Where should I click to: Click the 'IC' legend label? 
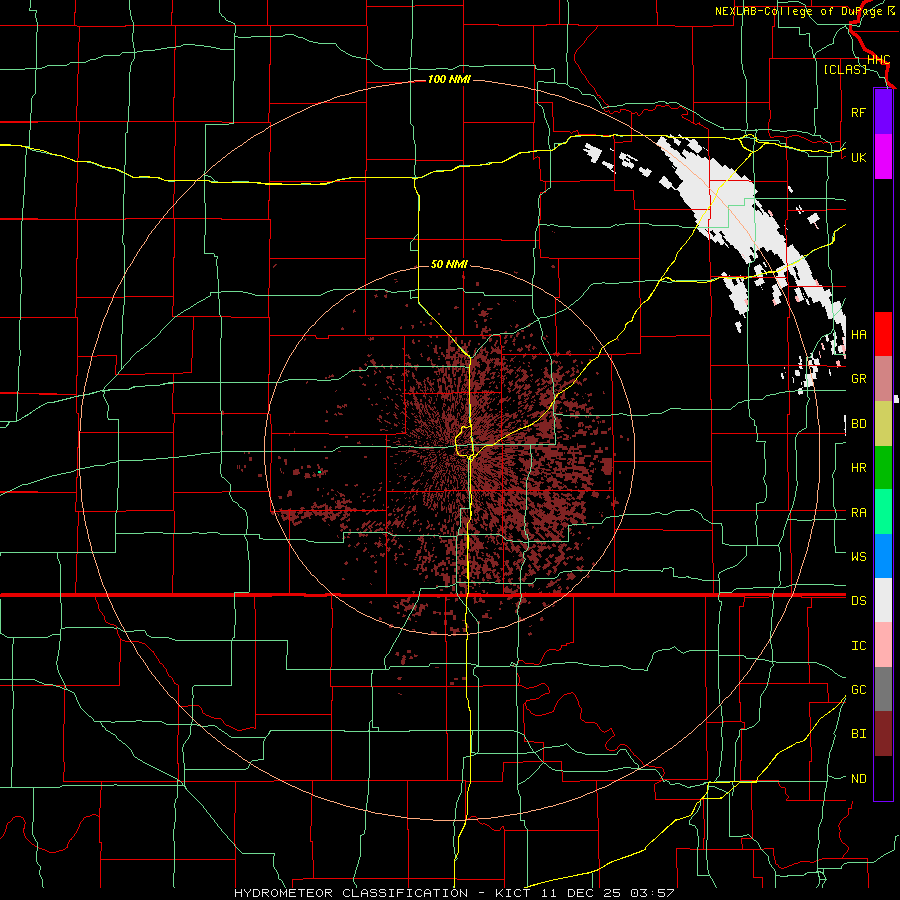point(859,646)
